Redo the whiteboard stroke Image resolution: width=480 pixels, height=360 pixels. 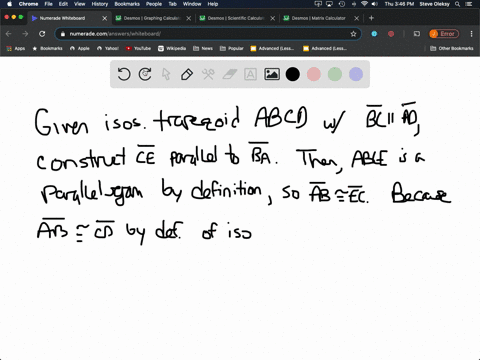tap(145, 74)
